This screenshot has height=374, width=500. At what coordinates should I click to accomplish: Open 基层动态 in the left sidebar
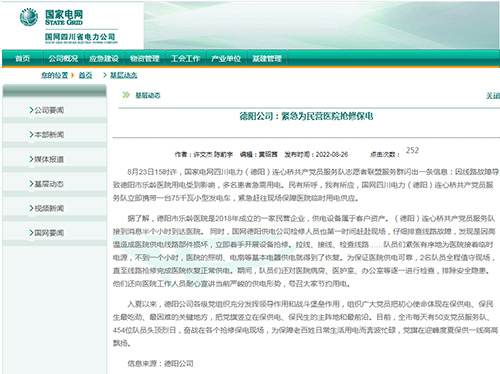[49, 184]
